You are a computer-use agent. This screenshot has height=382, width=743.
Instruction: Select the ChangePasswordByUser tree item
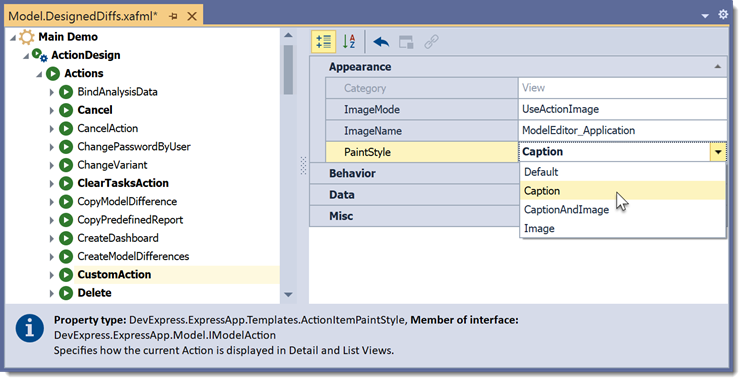tap(134, 147)
